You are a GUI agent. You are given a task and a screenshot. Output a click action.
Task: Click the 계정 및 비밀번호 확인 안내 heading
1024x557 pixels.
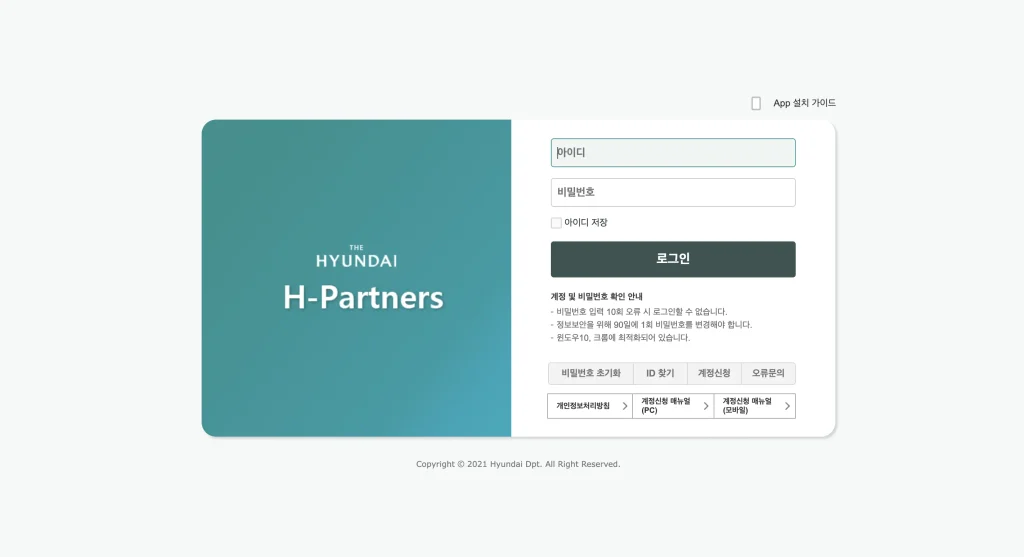click(596, 296)
